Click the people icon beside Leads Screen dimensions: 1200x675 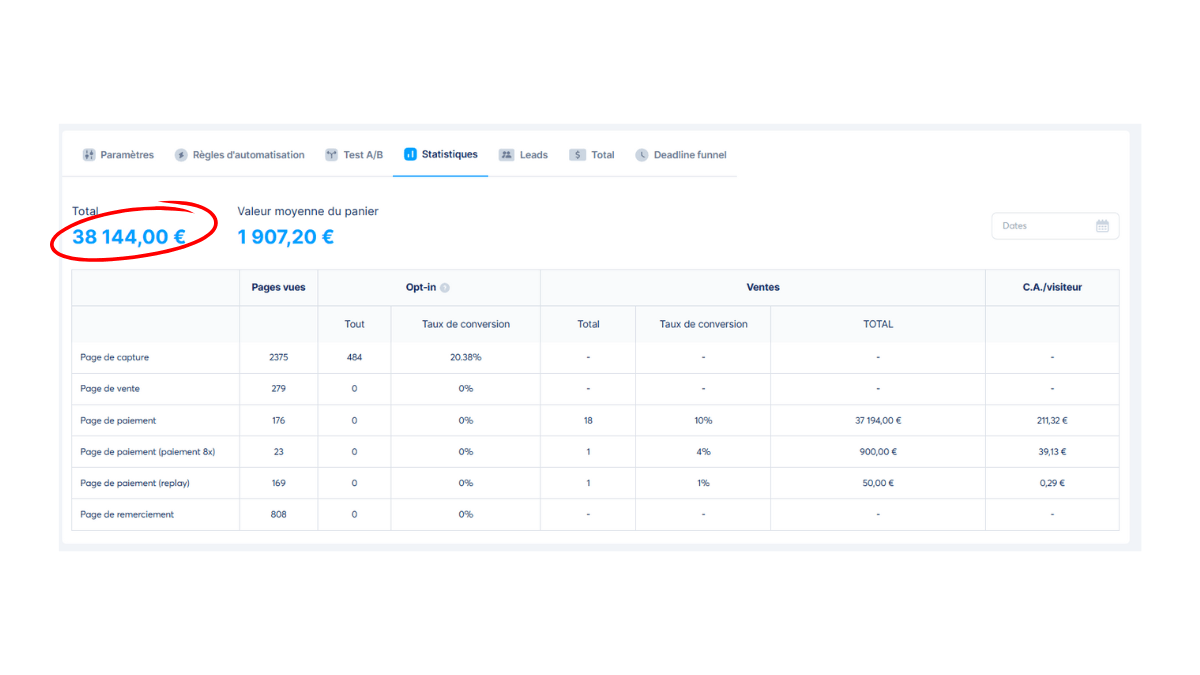point(506,155)
